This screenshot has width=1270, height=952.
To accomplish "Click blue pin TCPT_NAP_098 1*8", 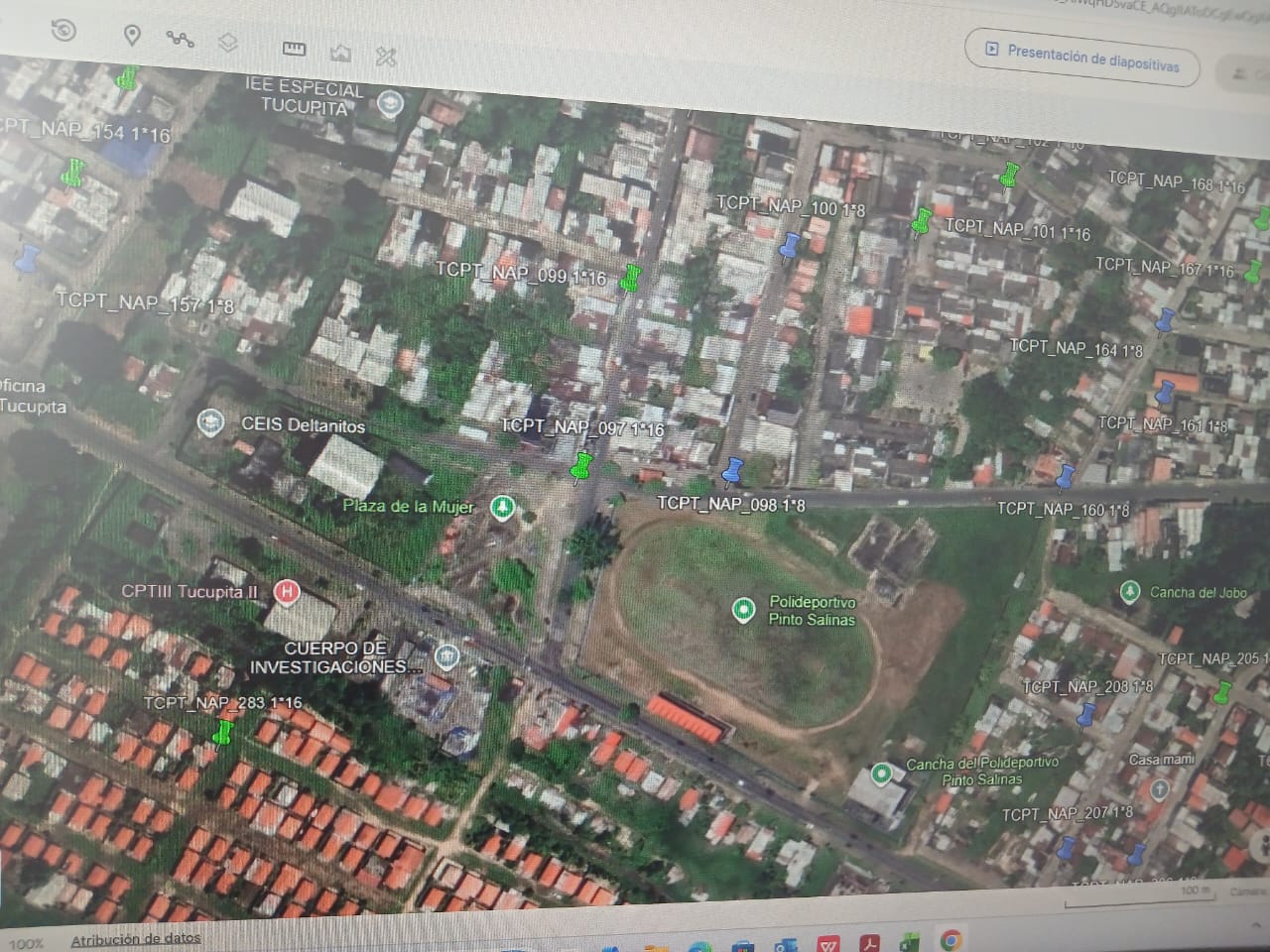I will click(732, 472).
